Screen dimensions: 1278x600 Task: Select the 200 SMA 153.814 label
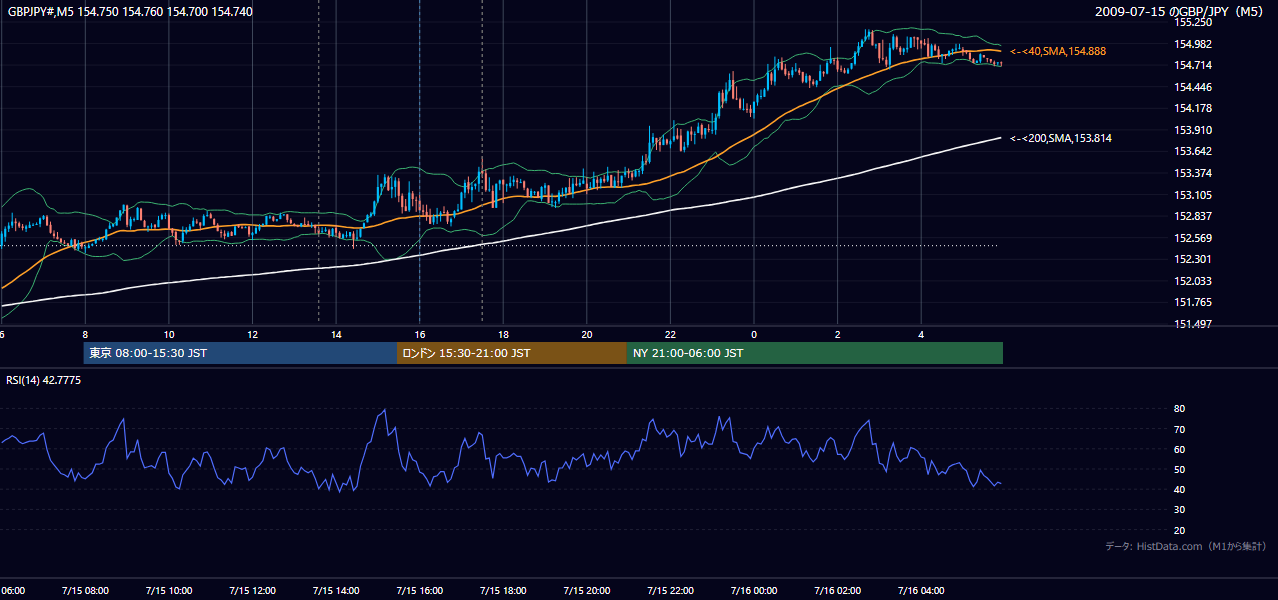(1061, 138)
